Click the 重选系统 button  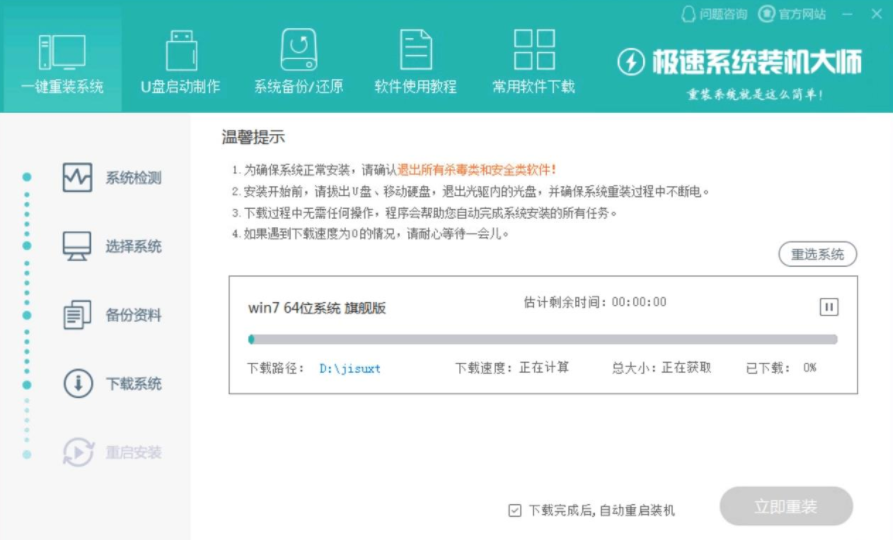click(817, 254)
